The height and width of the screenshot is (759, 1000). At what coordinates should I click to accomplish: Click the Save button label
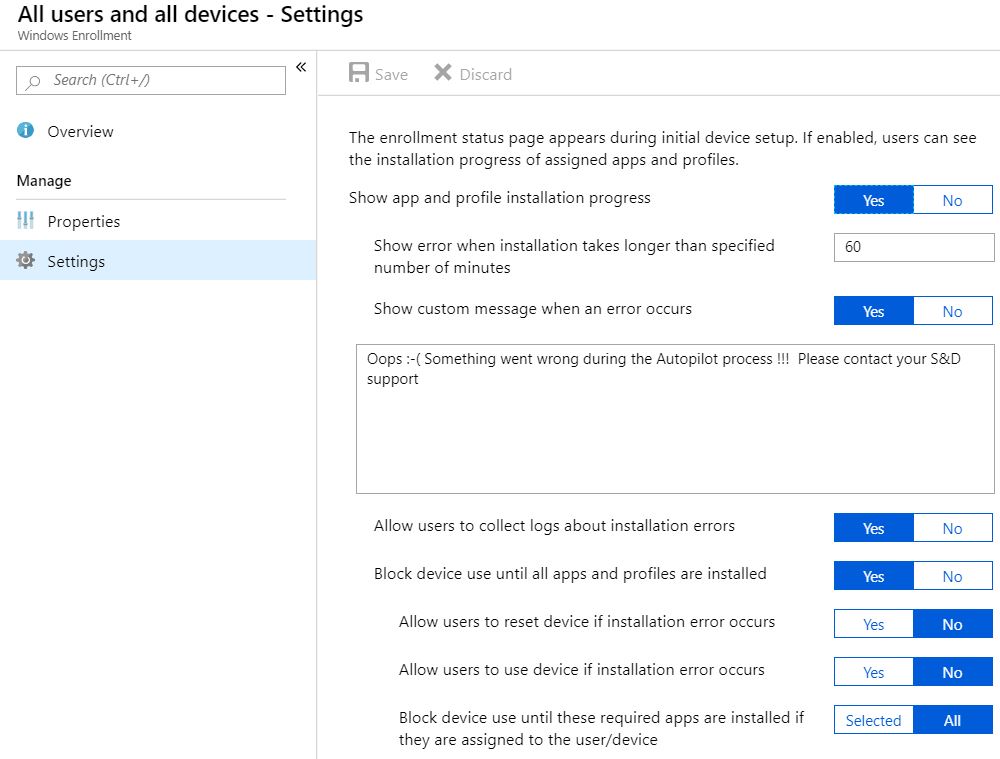point(391,74)
